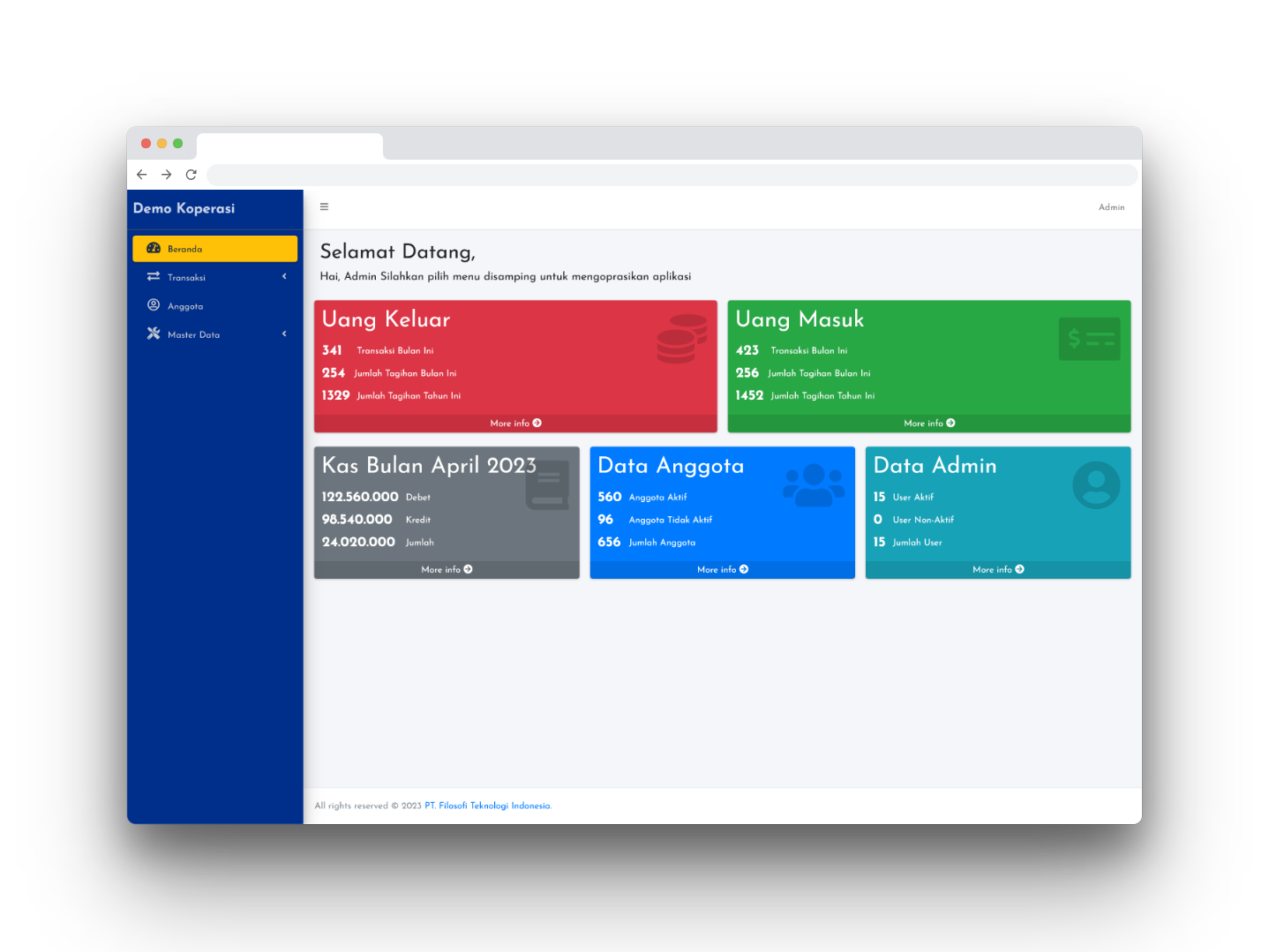Click the user circle icon in Data Admin
1269x952 pixels.
1096,485
